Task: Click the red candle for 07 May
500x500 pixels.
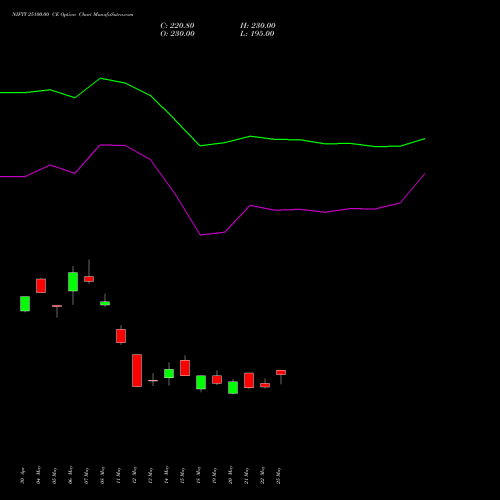Action: click(89, 279)
